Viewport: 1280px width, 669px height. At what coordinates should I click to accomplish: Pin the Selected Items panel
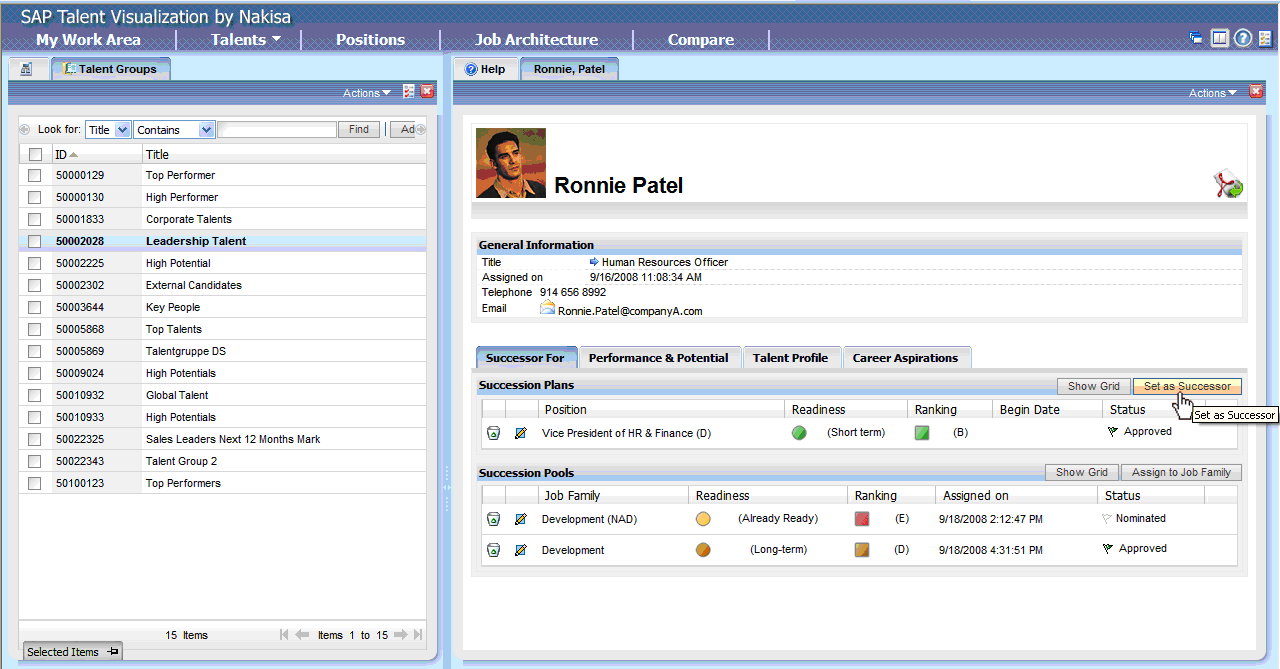[113, 652]
